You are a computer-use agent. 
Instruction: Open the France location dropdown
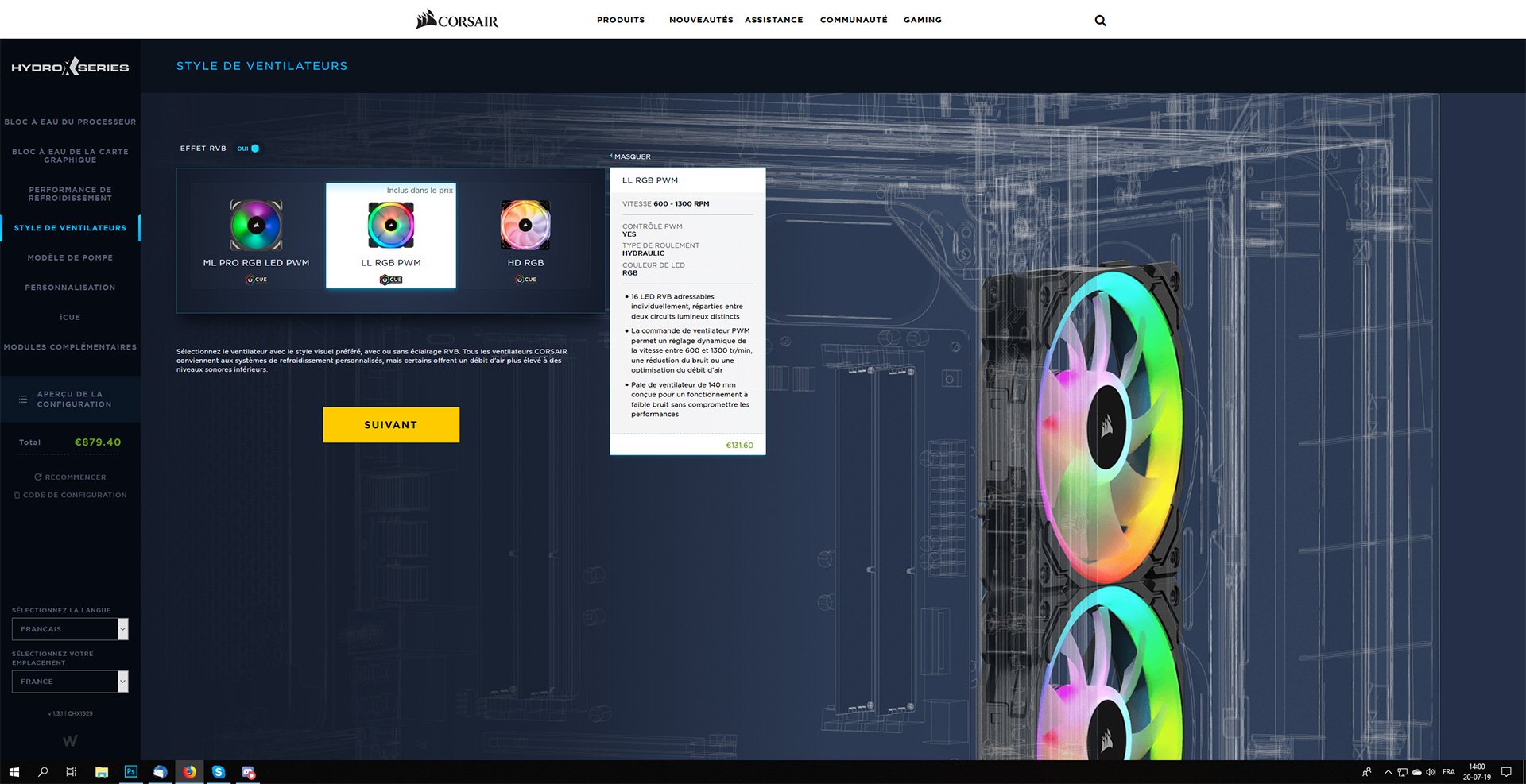pyautogui.click(x=70, y=682)
